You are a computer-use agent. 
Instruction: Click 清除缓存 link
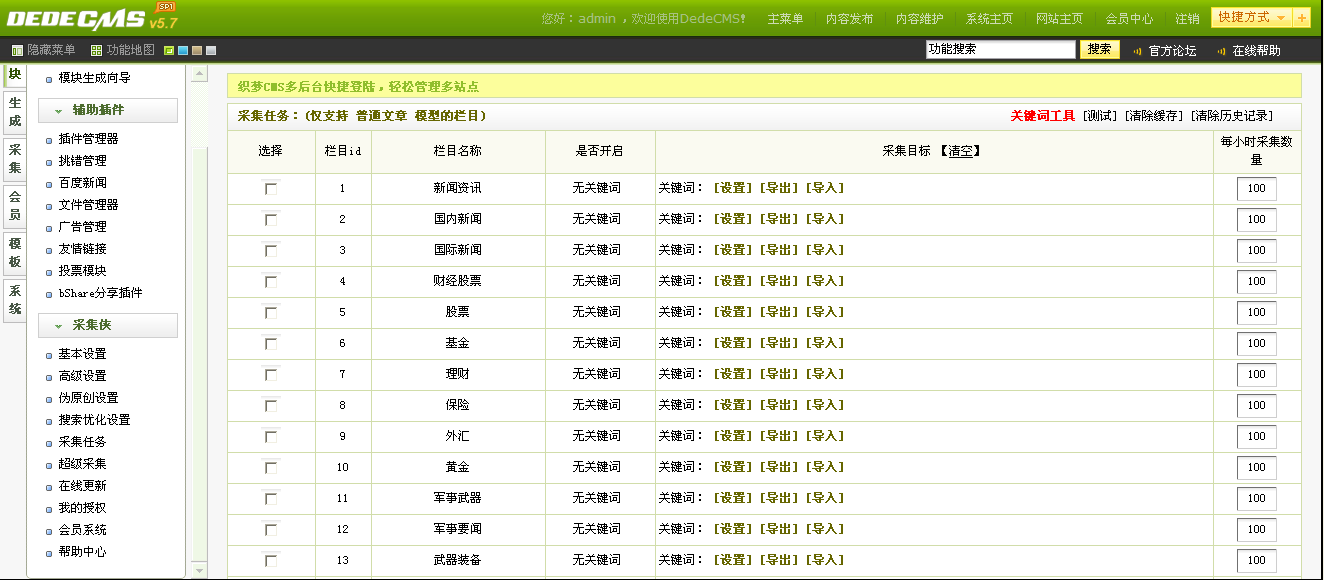[1154, 116]
